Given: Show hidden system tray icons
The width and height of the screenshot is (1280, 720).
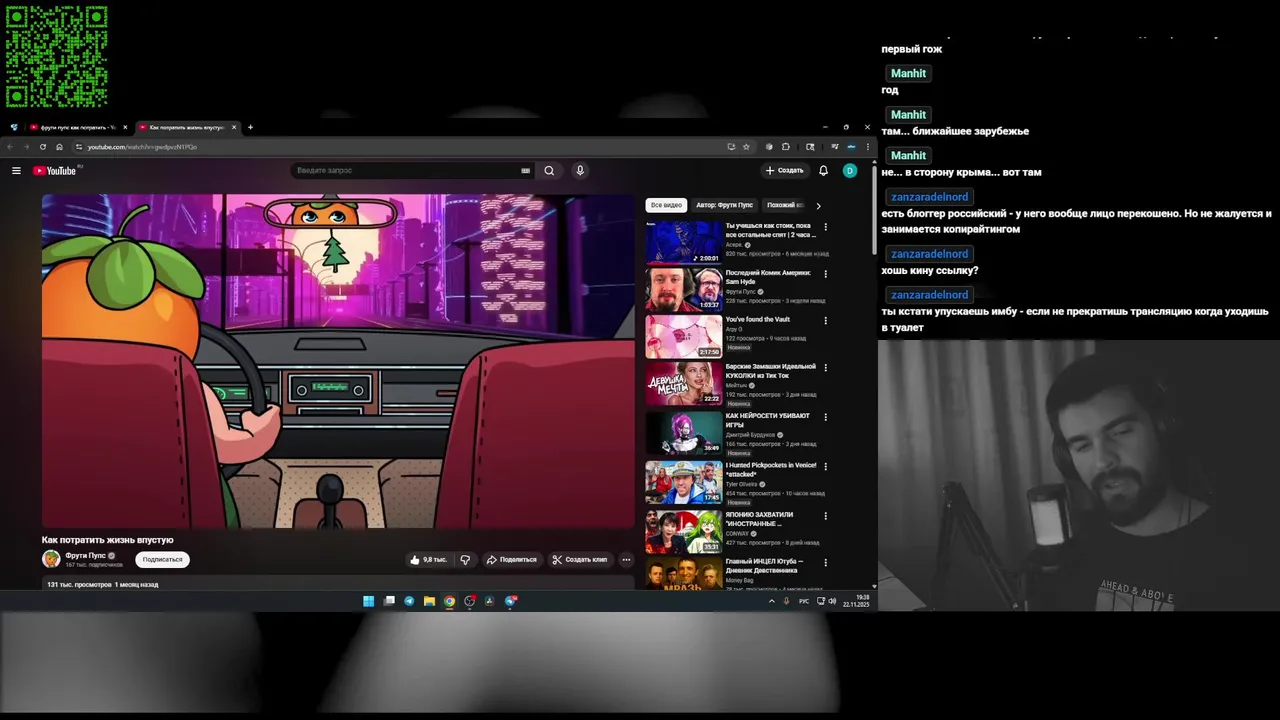Looking at the screenshot, I should click(771, 601).
